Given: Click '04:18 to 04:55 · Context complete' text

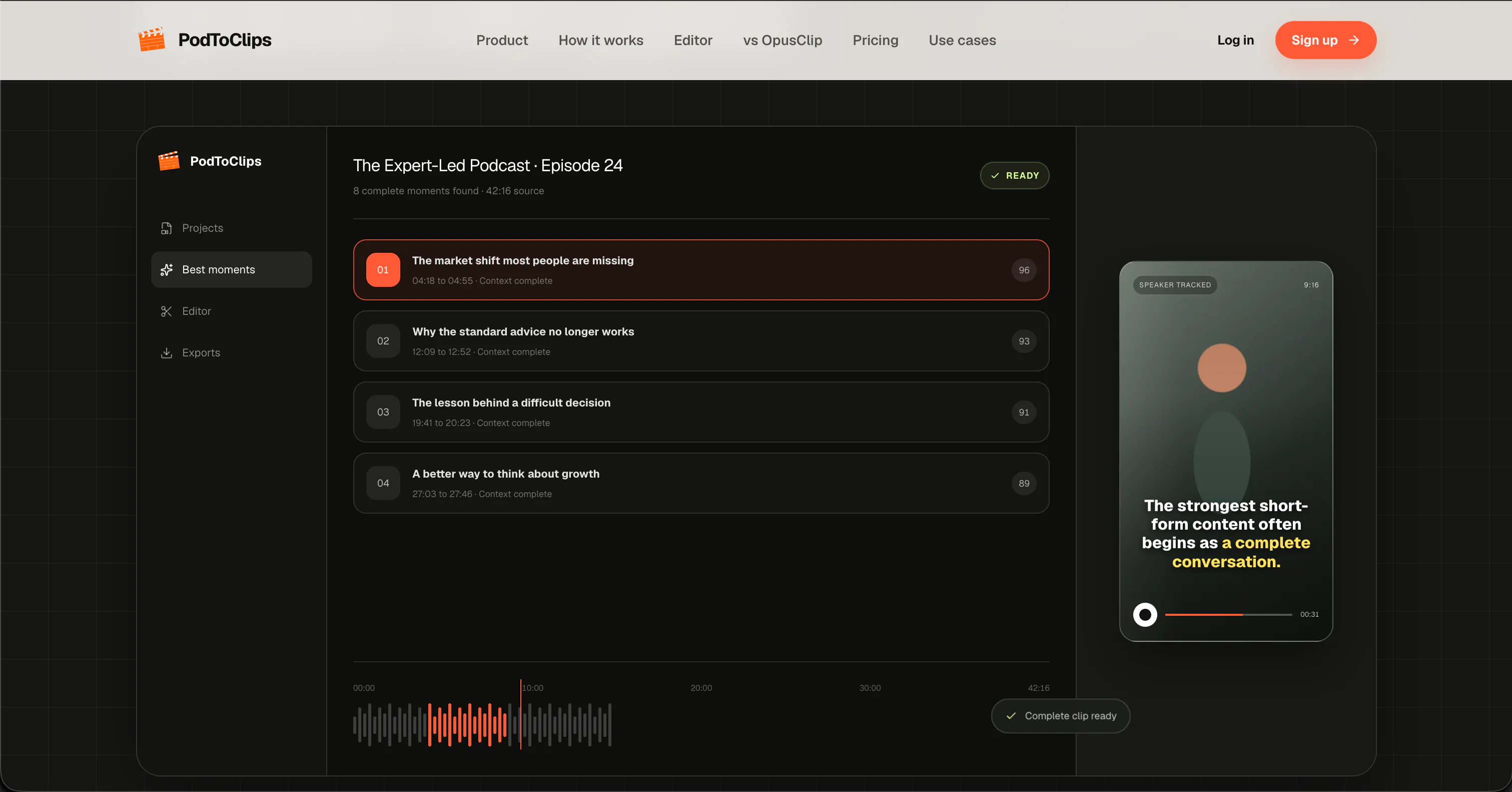Looking at the screenshot, I should coord(482,281).
